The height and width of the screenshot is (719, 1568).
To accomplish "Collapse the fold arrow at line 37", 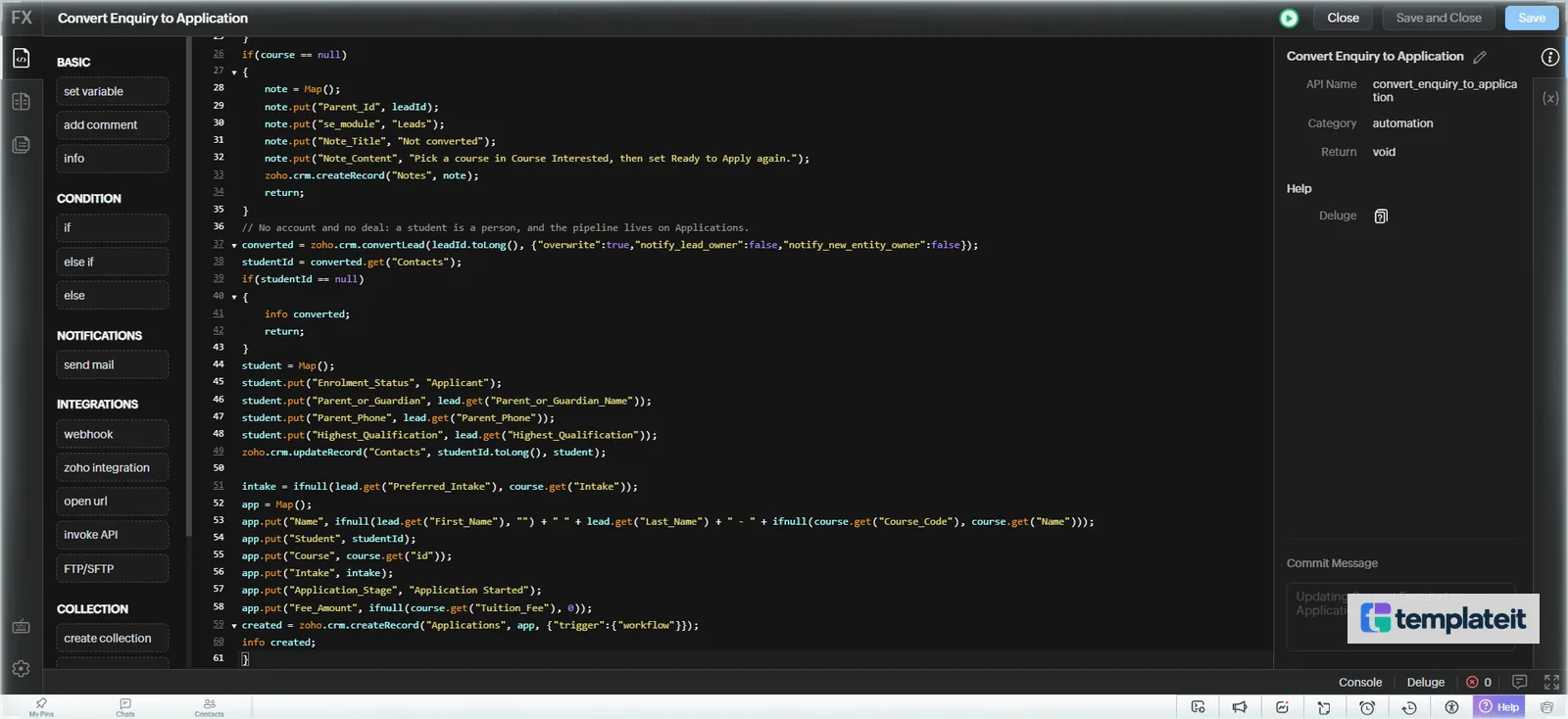I will pos(234,246).
